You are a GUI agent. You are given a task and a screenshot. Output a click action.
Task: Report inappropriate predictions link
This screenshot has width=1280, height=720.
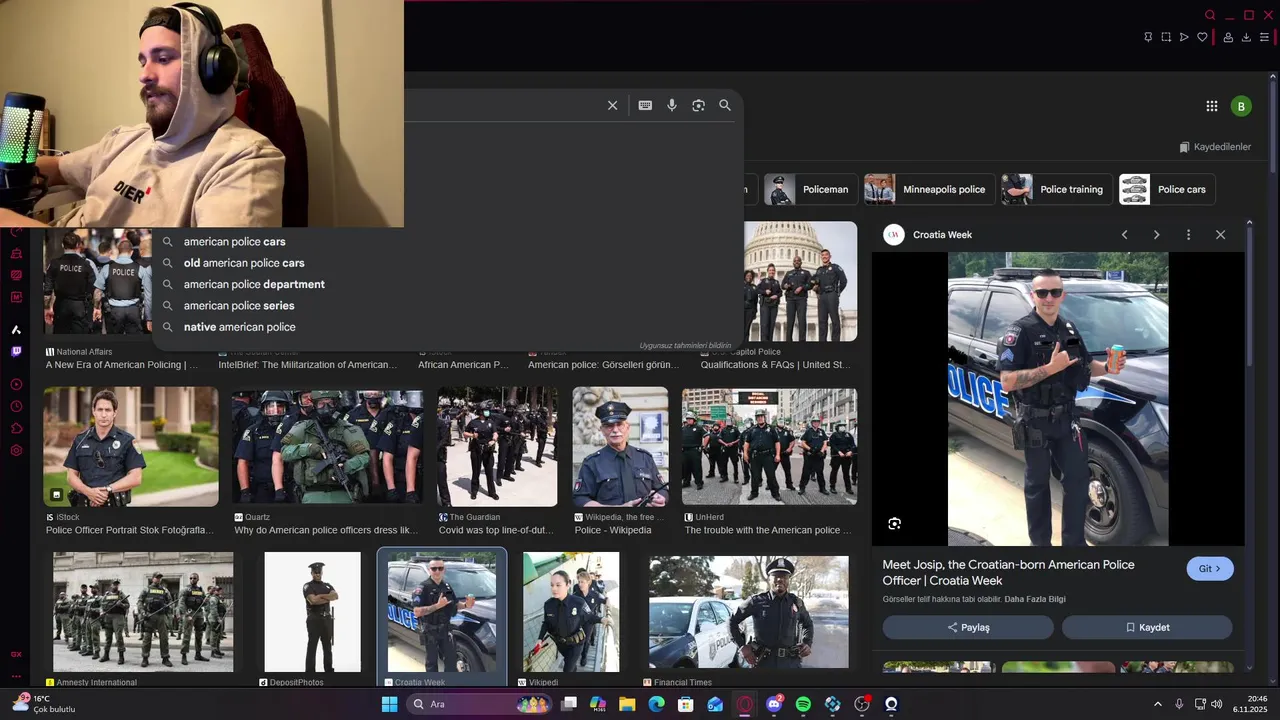(x=685, y=345)
